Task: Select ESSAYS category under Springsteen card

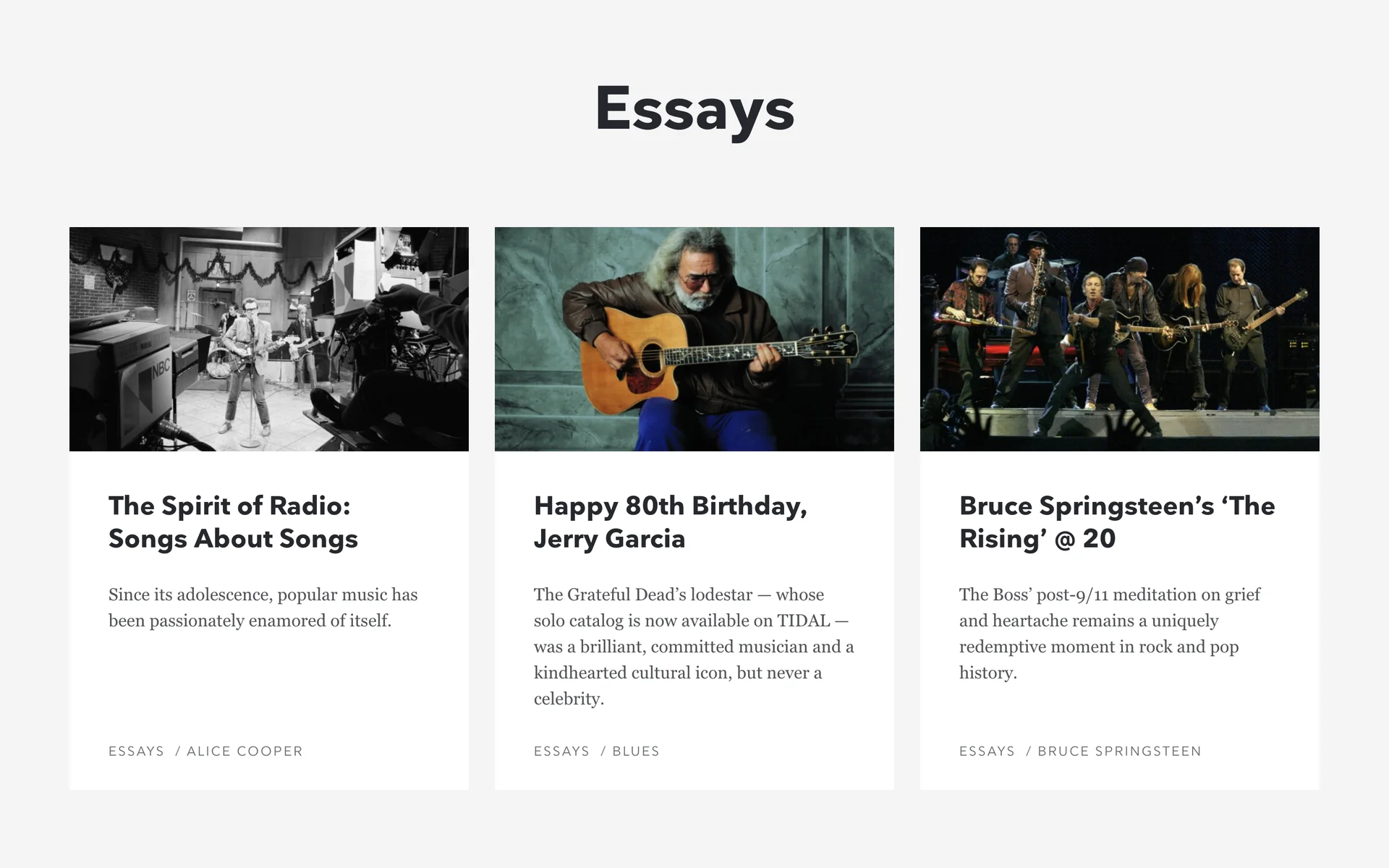Action: pyautogui.click(x=987, y=751)
